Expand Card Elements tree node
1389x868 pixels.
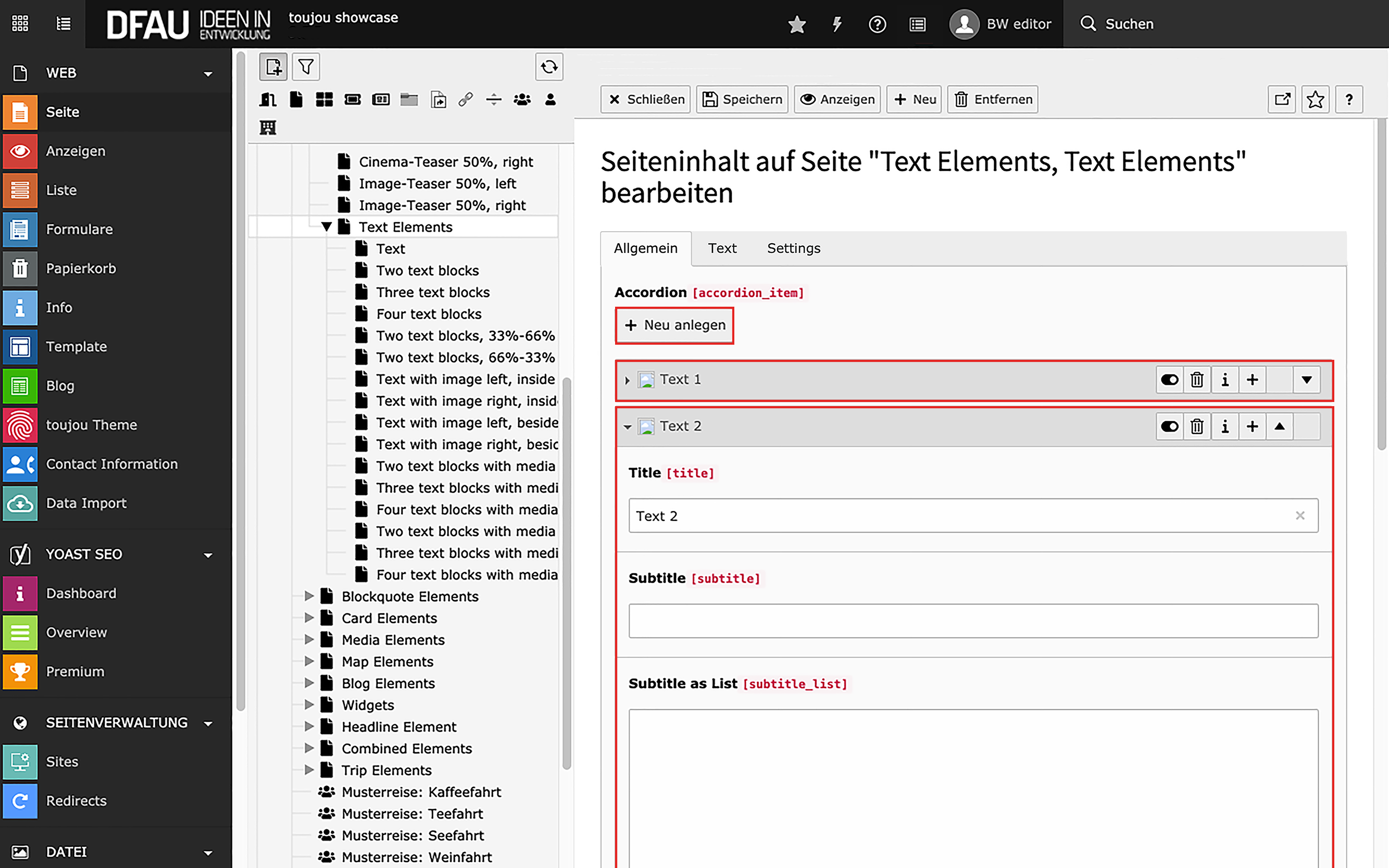click(309, 618)
